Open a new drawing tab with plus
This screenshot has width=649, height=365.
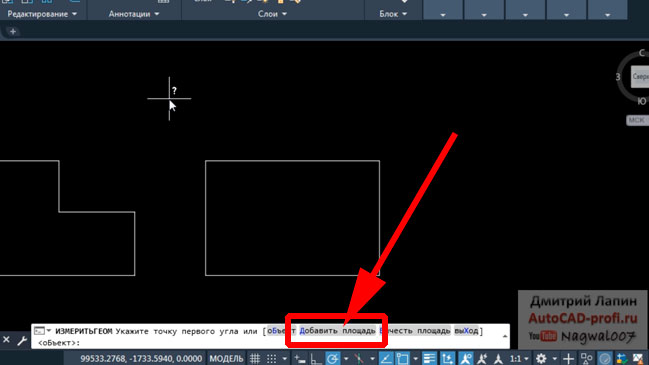(x=12, y=31)
